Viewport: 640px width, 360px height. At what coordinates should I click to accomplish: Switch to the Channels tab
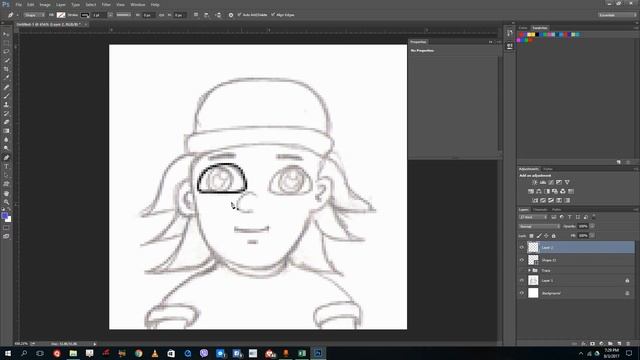(540, 210)
